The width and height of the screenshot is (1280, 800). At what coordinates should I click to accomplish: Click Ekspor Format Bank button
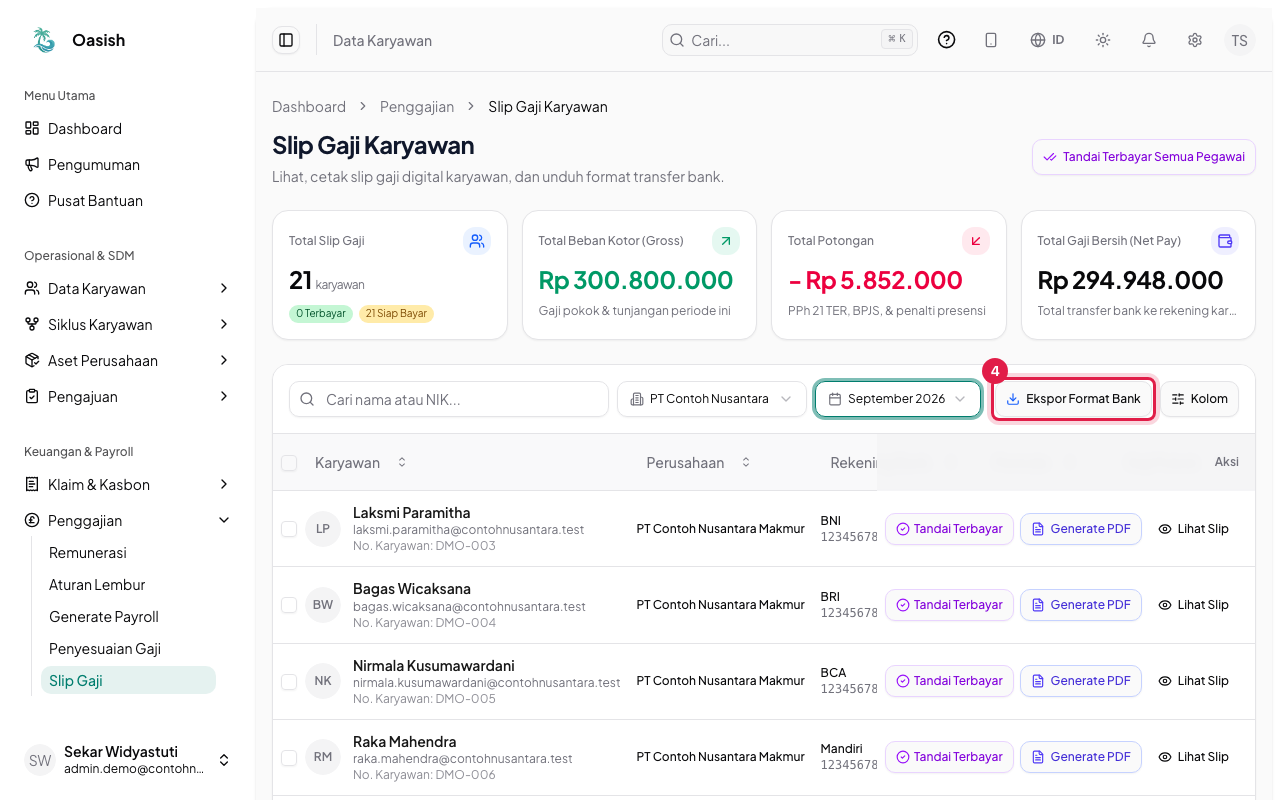(x=1073, y=399)
